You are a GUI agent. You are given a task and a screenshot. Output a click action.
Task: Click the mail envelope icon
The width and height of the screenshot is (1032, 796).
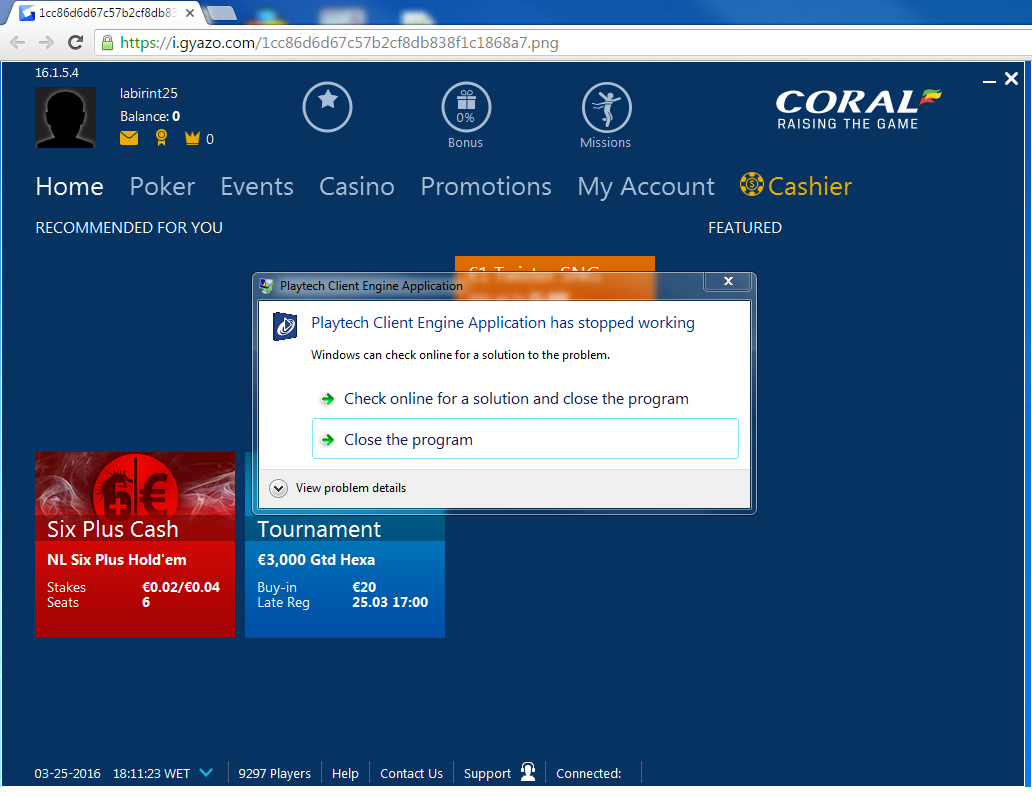pyautogui.click(x=129, y=138)
